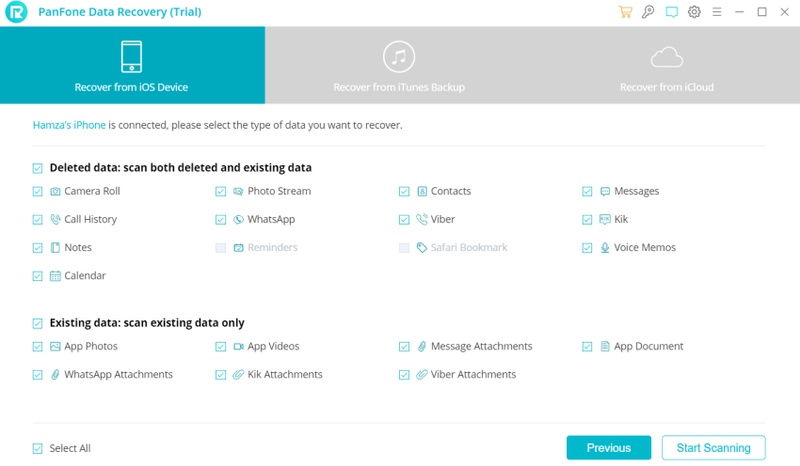The image size is (800, 466).
Task: Click the Viber Attachments paperclip icon
Action: [421, 375]
